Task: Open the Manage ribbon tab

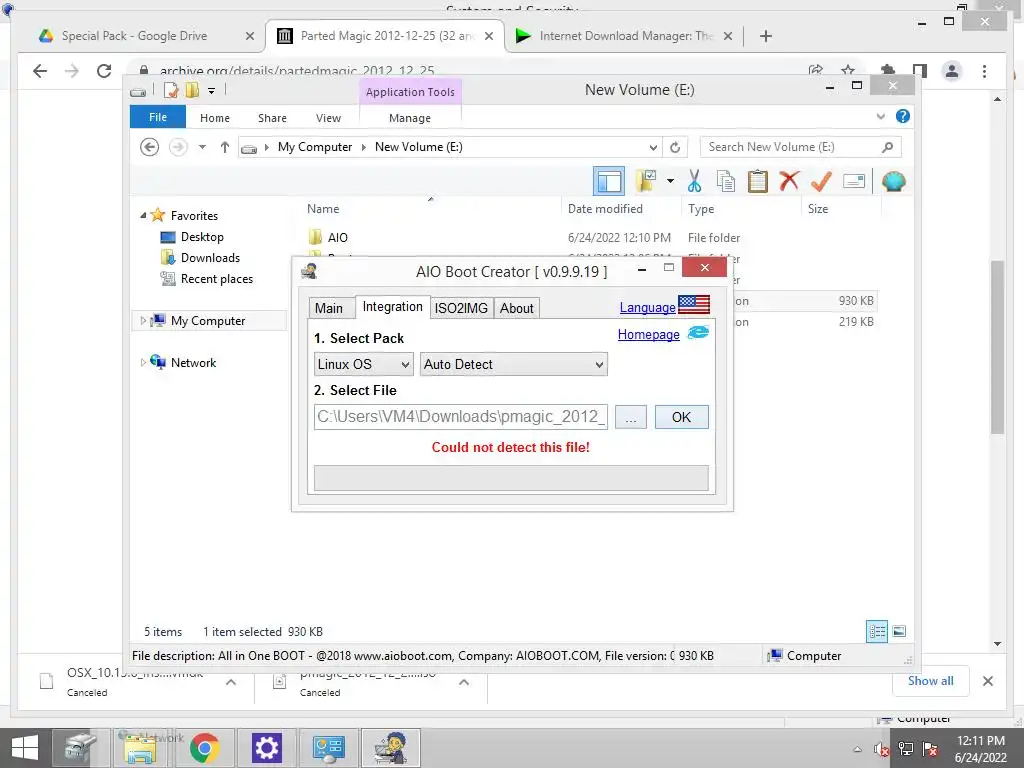Action: click(409, 118)
